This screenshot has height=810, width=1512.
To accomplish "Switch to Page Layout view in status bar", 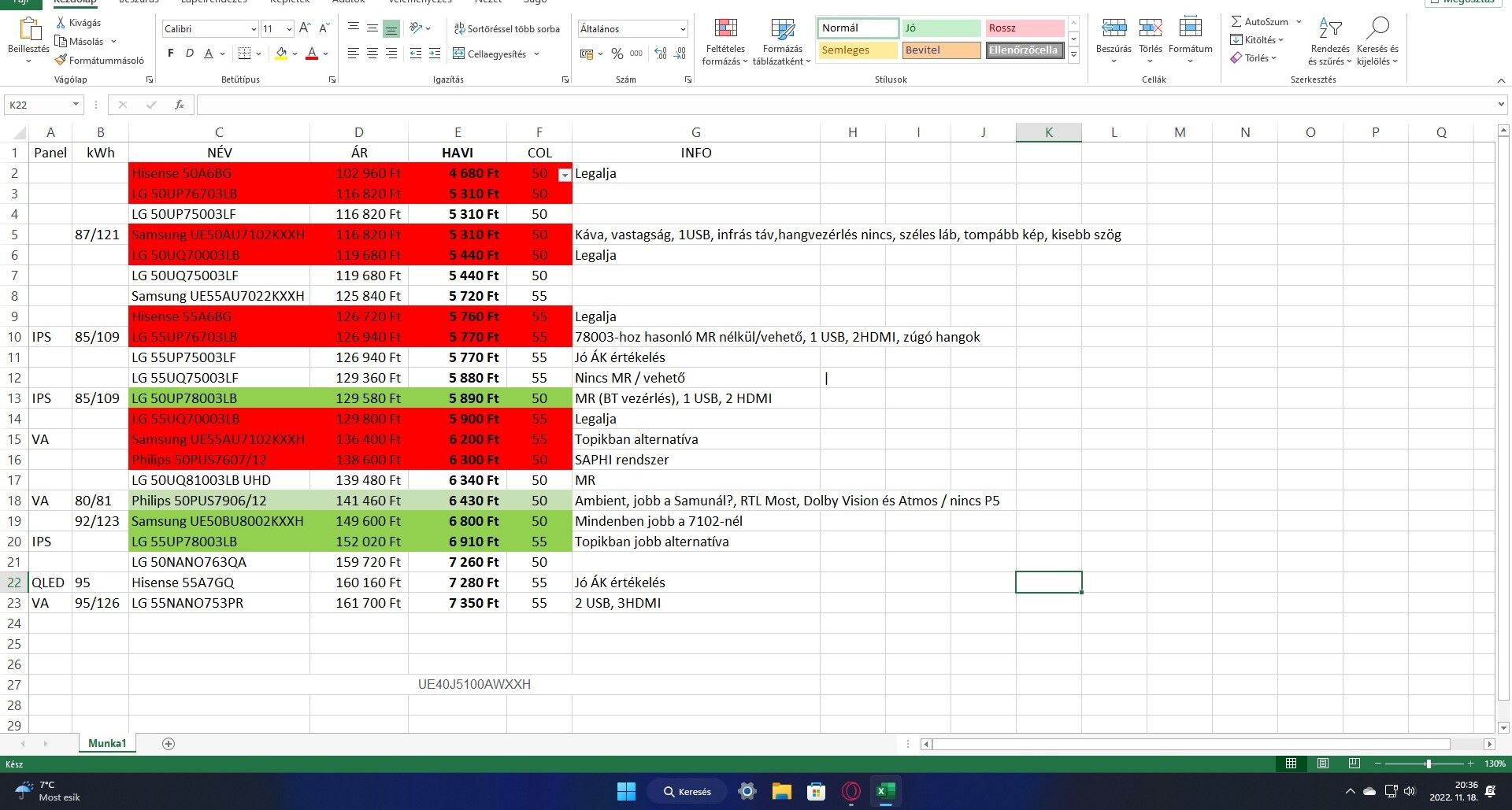I will [x=1323, y=764].
